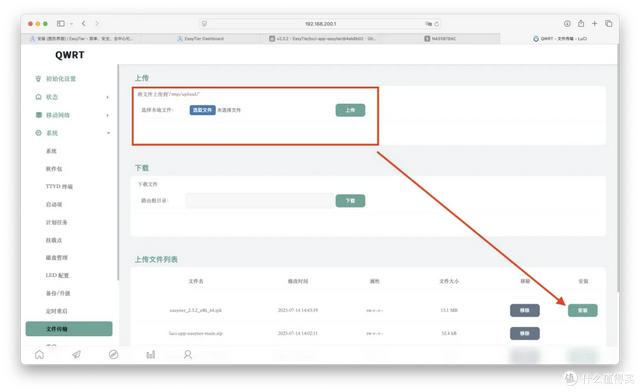
Task: Click the 192.168.200.1 address field
Action: [320, 24]
